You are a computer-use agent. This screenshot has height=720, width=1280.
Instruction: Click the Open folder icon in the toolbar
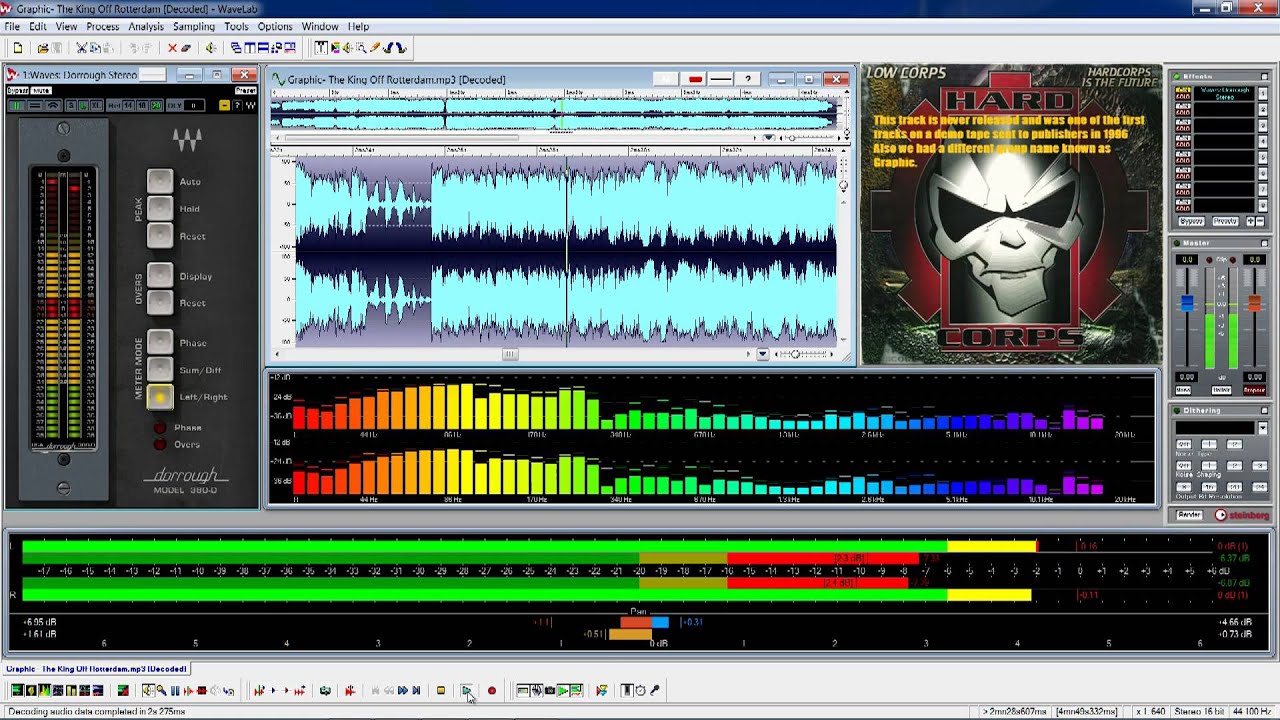42,47
